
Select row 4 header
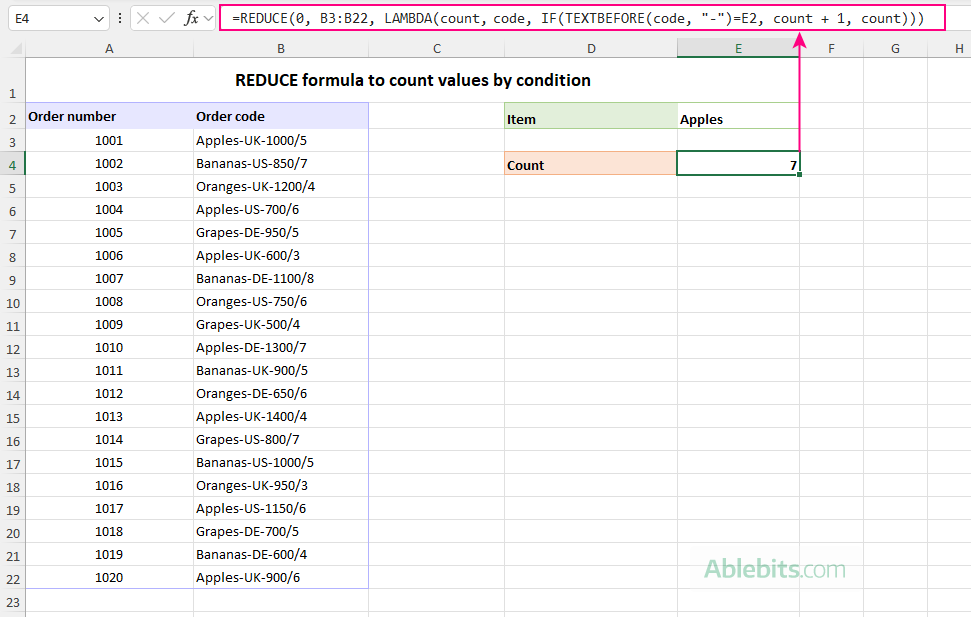(x=12, y=165)
